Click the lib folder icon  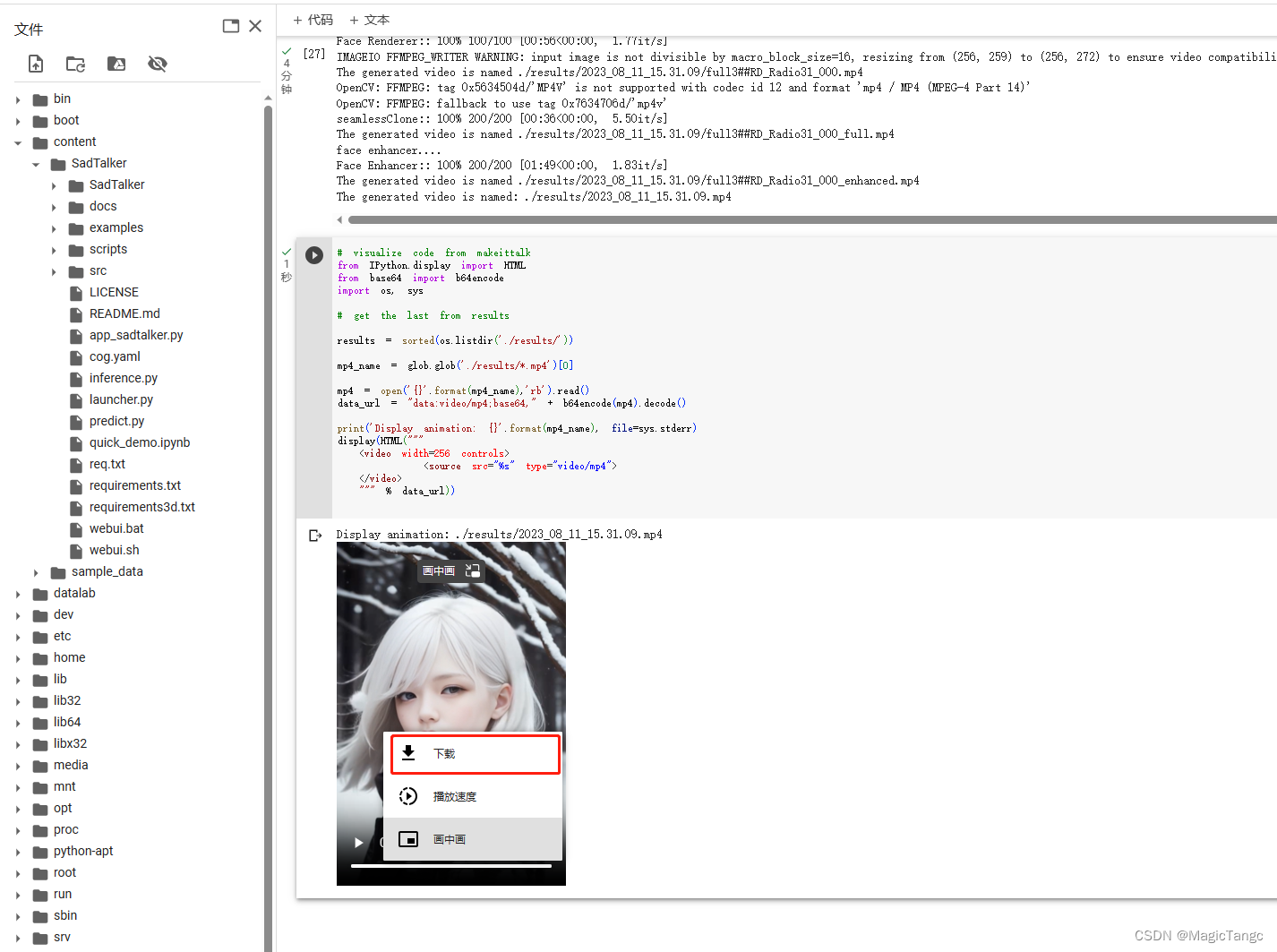[40, 680]
